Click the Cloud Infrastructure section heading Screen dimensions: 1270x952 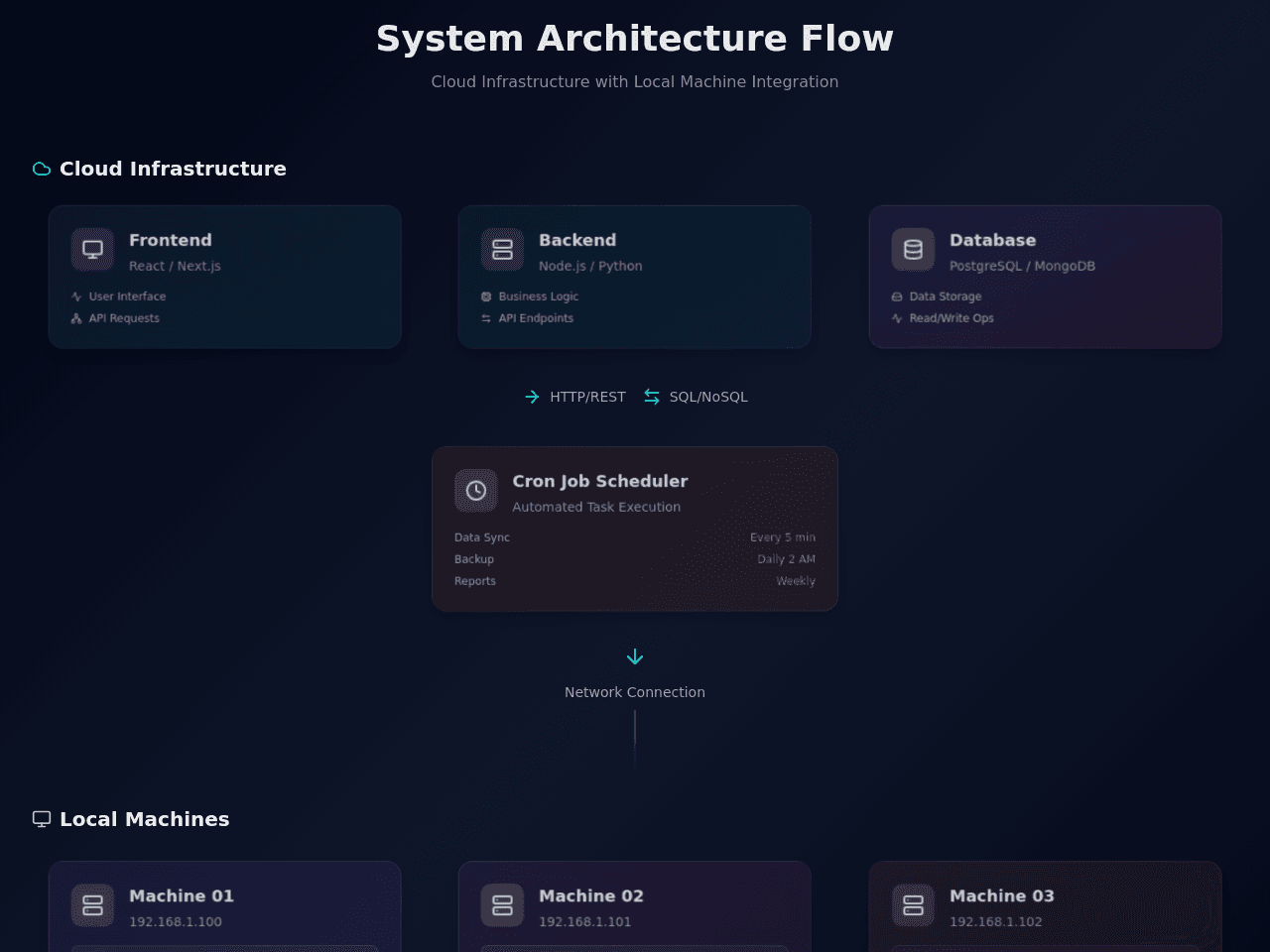[x=173, y=169]
